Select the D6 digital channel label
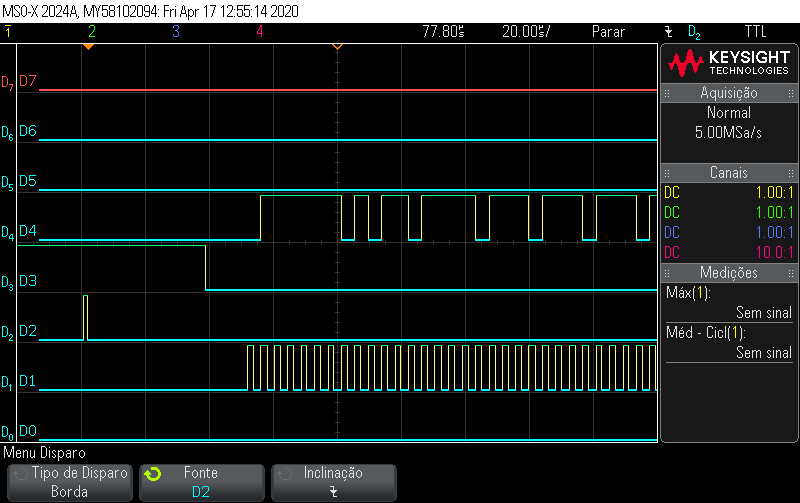This screenshot has height=503, width=800. tap(28, 131)
